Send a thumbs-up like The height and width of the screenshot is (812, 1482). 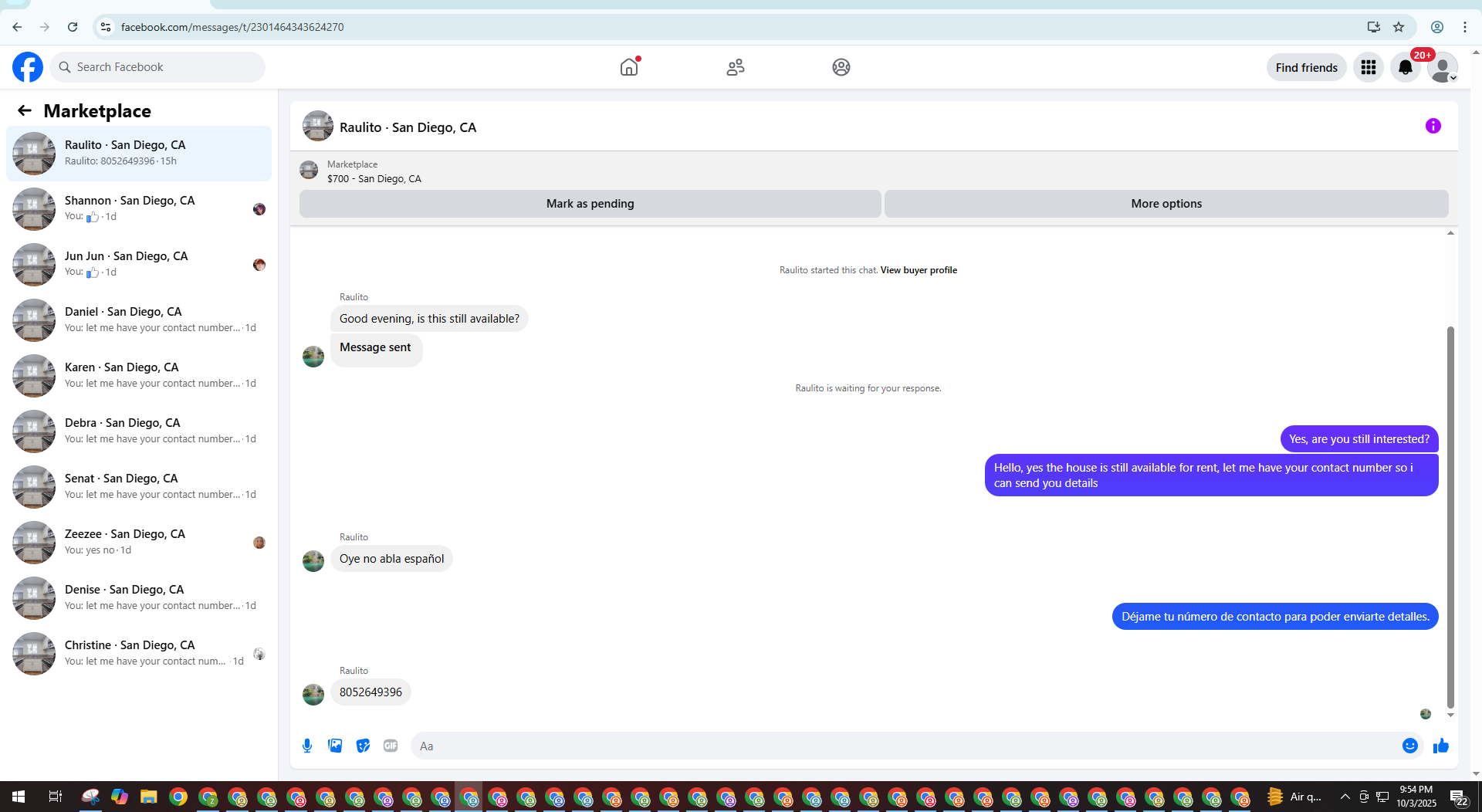pyautogui.click(x=1441, y=746)
